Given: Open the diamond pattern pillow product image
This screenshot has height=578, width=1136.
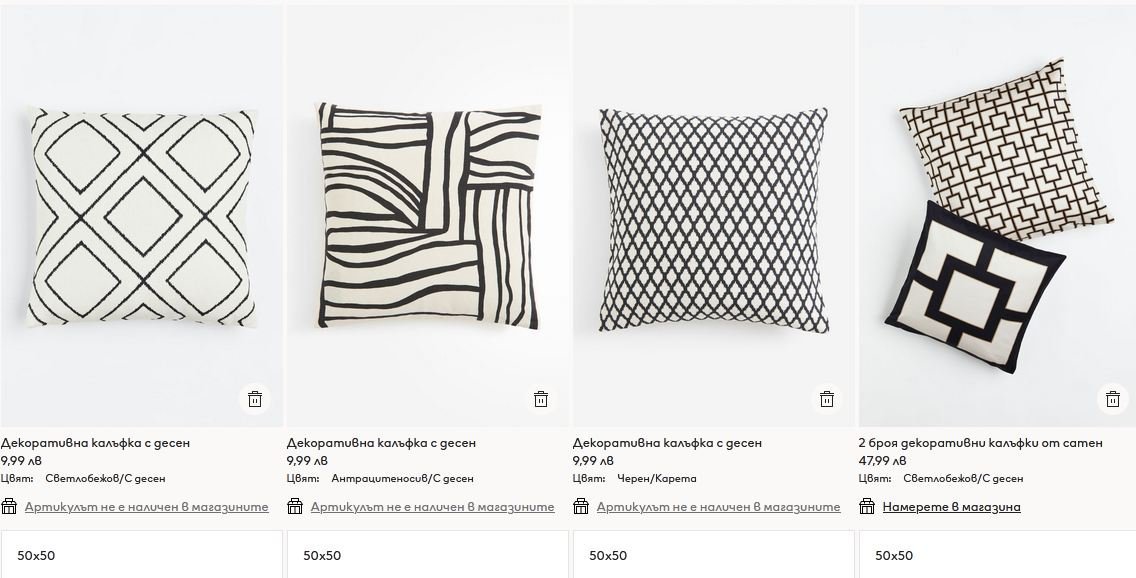Looking at the screenshot, I should tap(141, 216).
